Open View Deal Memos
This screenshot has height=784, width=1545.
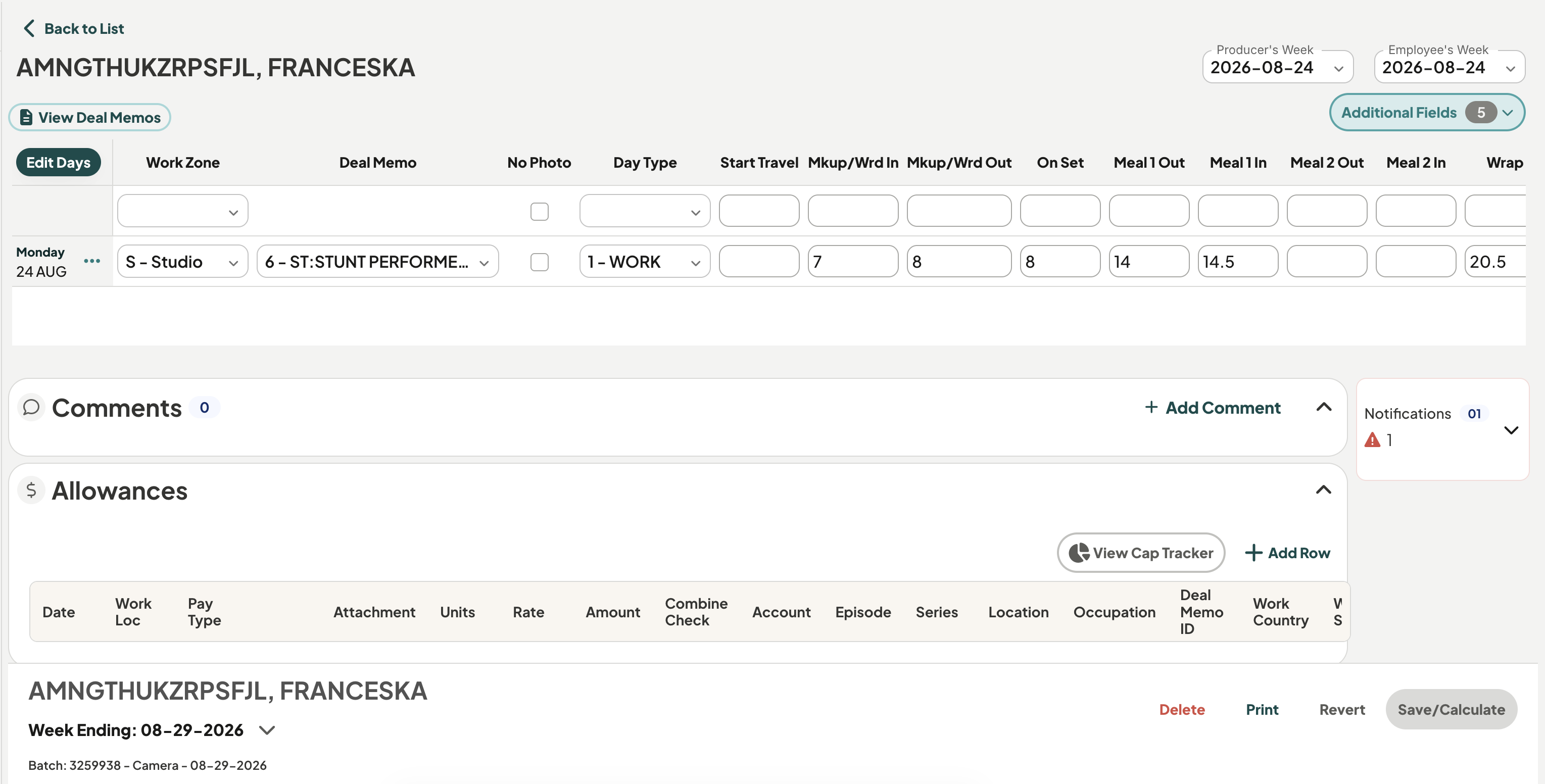pos(89,117)
